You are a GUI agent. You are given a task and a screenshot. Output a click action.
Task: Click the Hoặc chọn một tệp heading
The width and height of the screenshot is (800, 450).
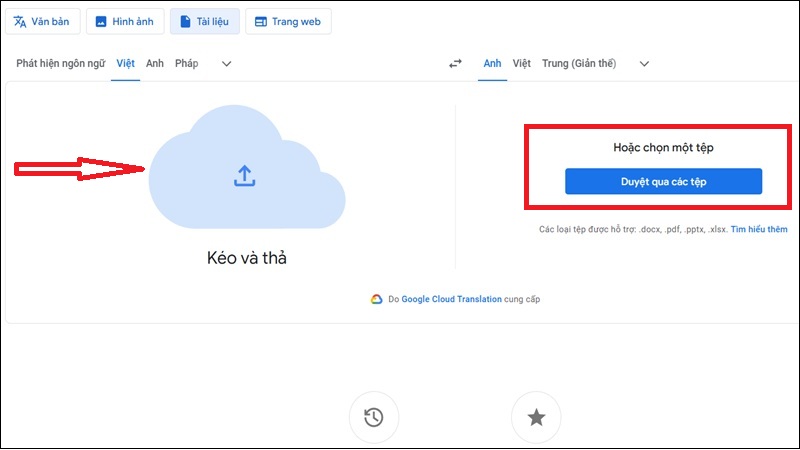click(663, 147)
